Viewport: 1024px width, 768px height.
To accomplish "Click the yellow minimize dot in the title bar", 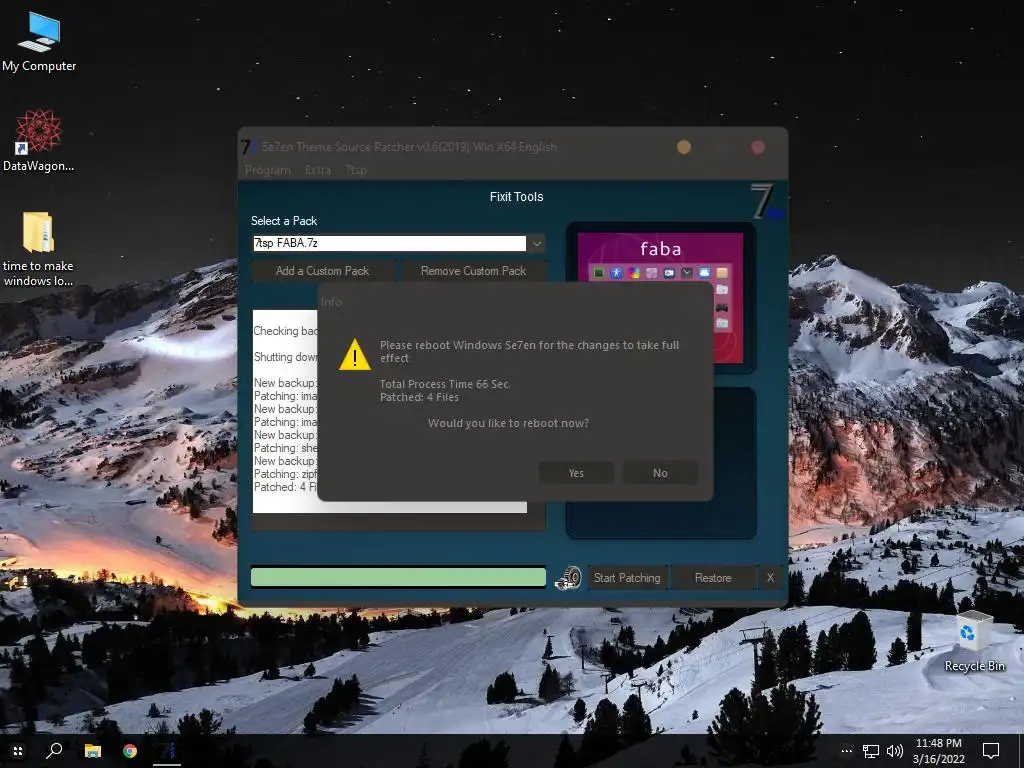I will pyautogui.click(x=684, y=147).
